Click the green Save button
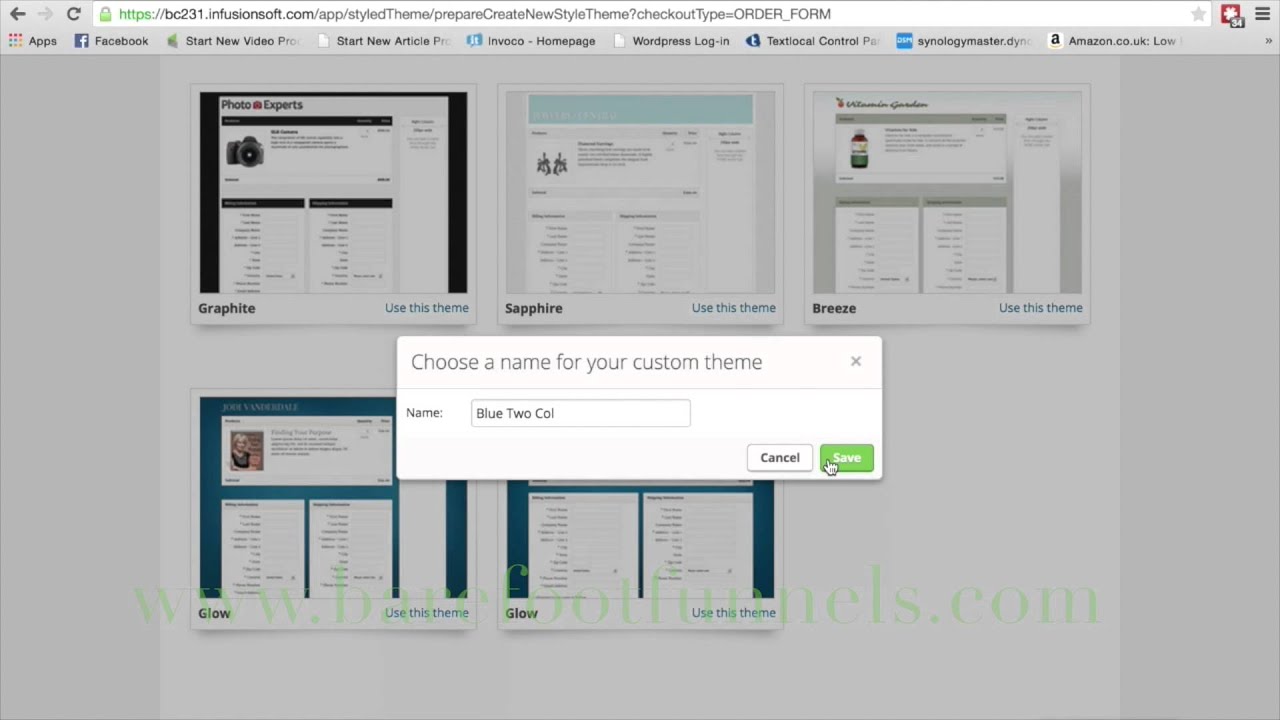The height and width of the screenshot is (720, 1280). click(847, 458)
